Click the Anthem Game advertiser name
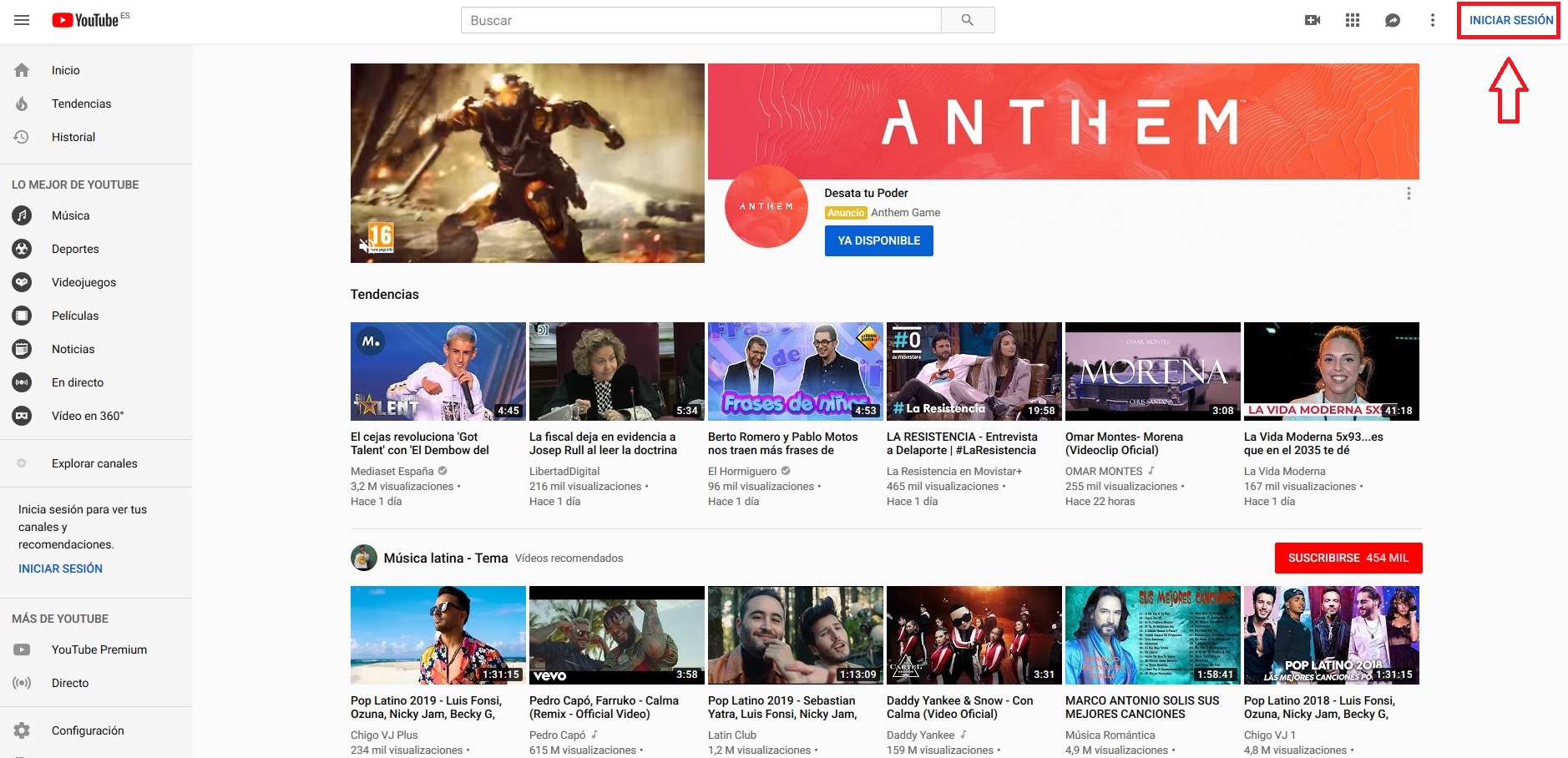Image resolution: width=1568 pixels, height=758 pixels. (905, 213)
